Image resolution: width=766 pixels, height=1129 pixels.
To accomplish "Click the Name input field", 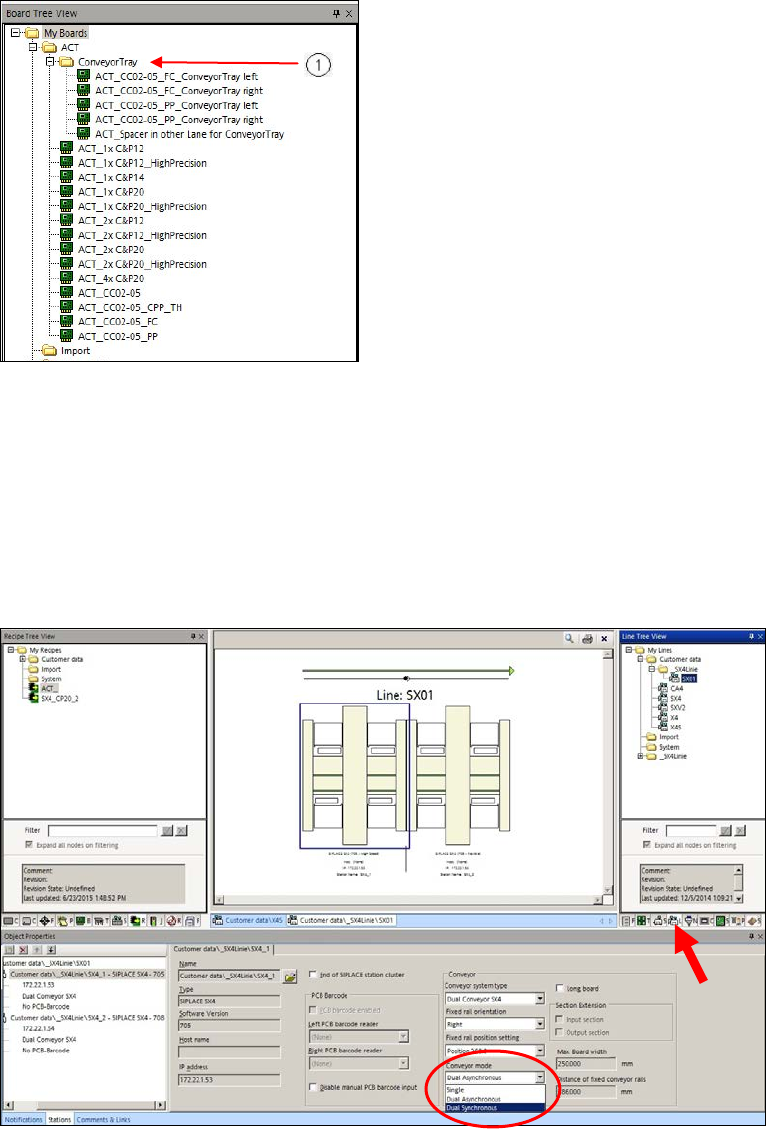I will 230,977.
